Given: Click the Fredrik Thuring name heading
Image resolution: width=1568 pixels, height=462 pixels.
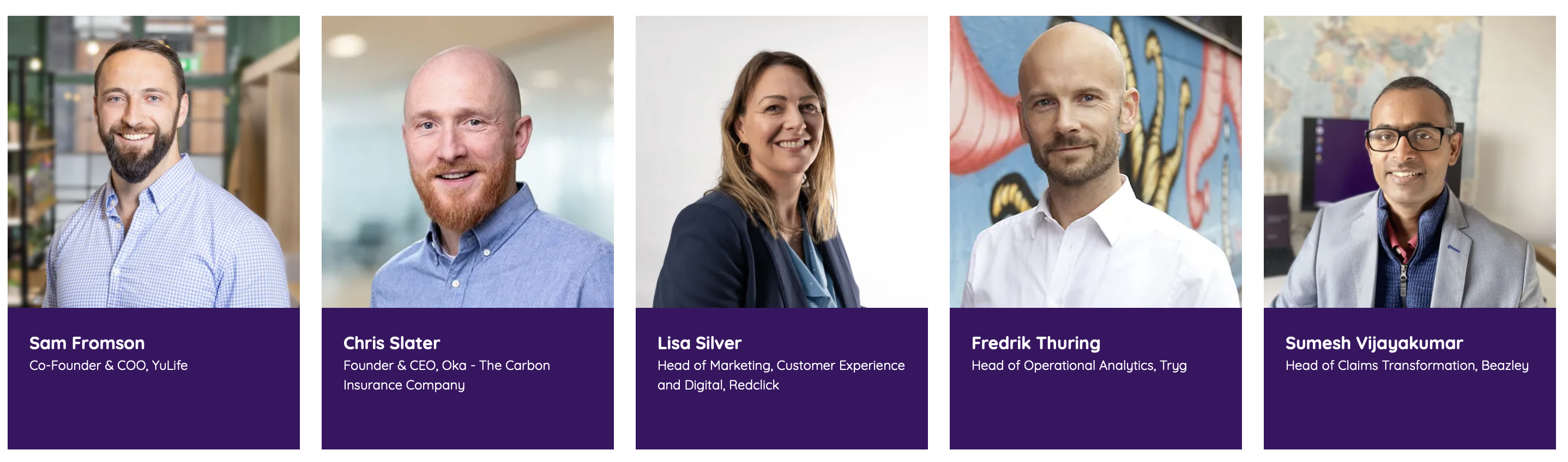Looking at the screenshot, I should [1035, 343].
